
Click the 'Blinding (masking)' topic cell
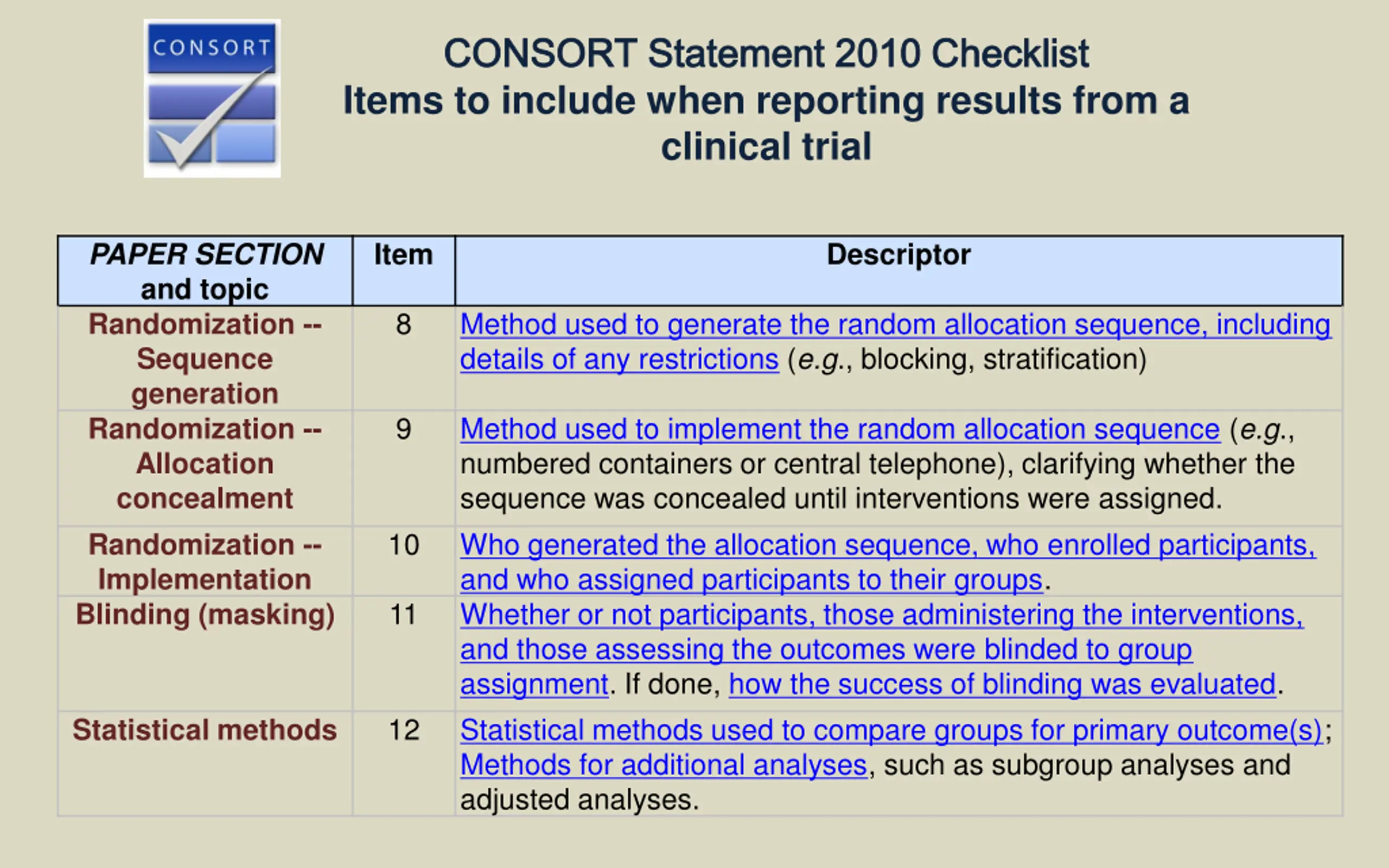point(206,654)
